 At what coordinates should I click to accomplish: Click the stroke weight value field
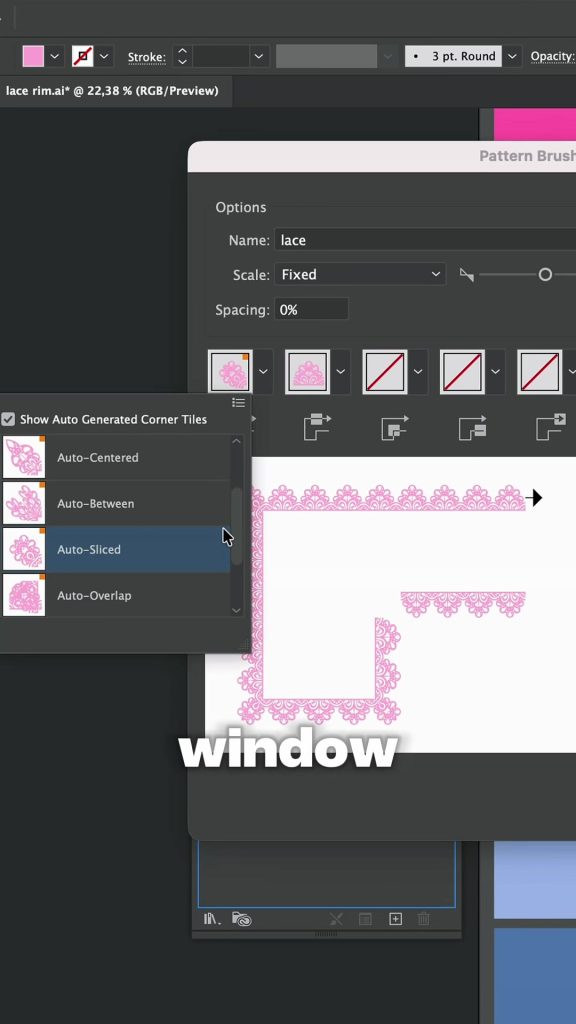[x=221, y=56]
